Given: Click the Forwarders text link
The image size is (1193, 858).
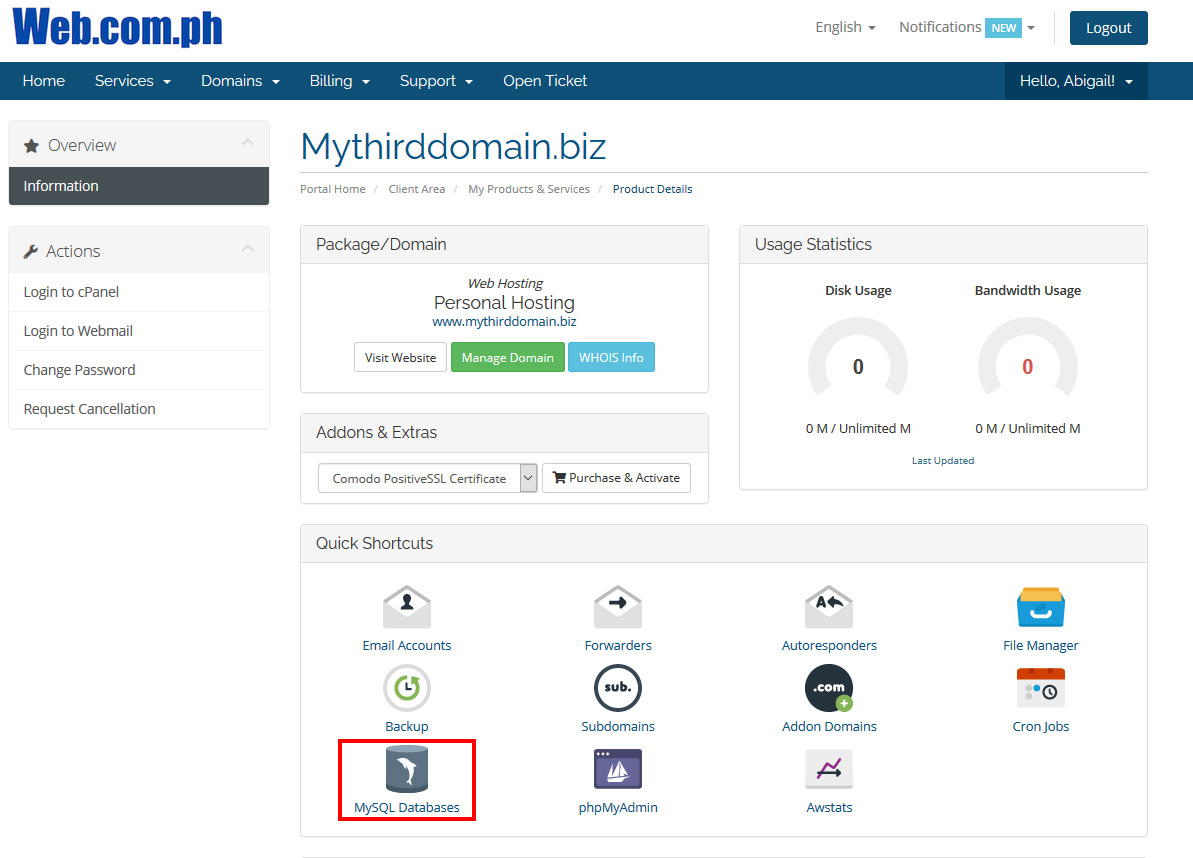Looking at the screenshot, I should click(618, 646).
